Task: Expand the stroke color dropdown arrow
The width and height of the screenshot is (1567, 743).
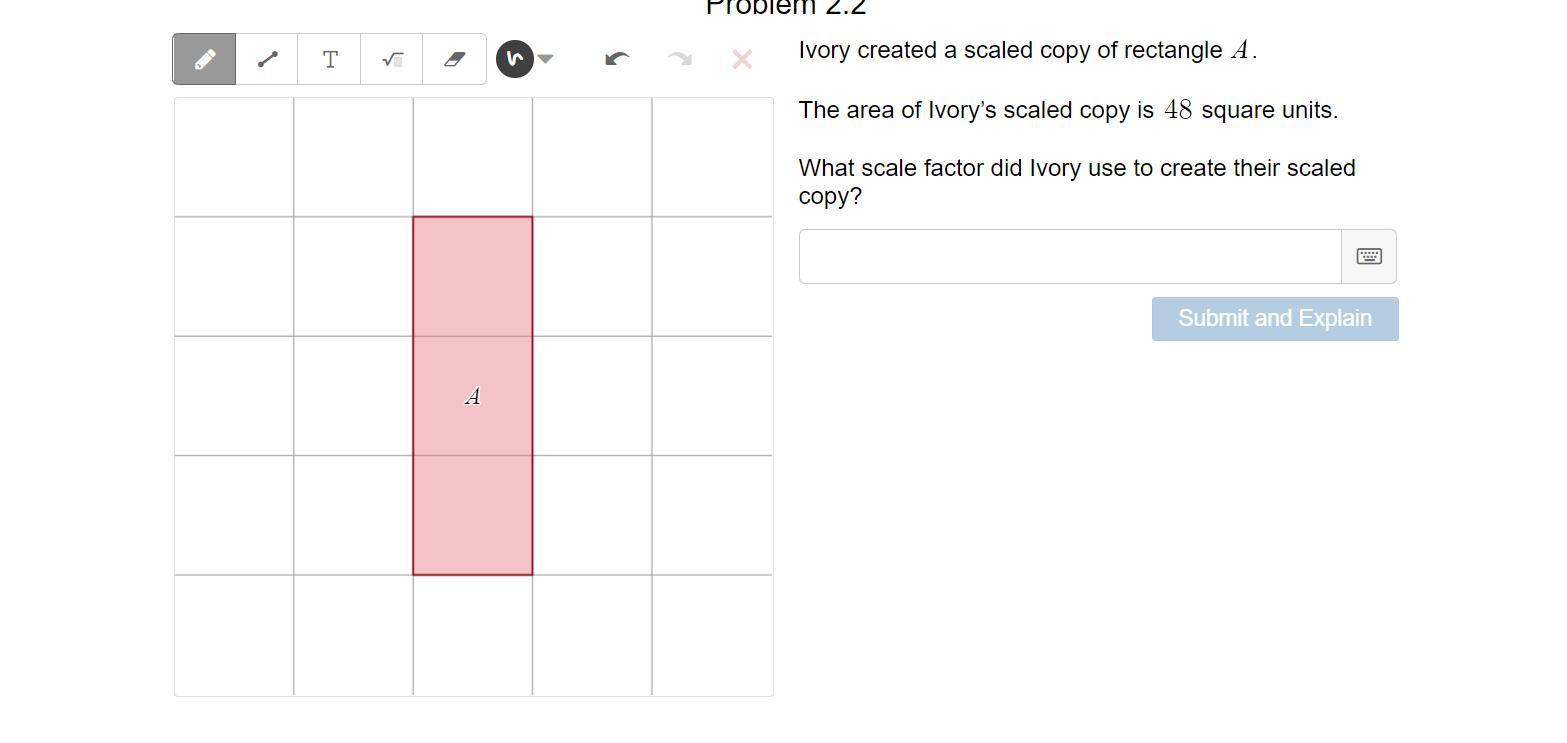Action: 546,59
